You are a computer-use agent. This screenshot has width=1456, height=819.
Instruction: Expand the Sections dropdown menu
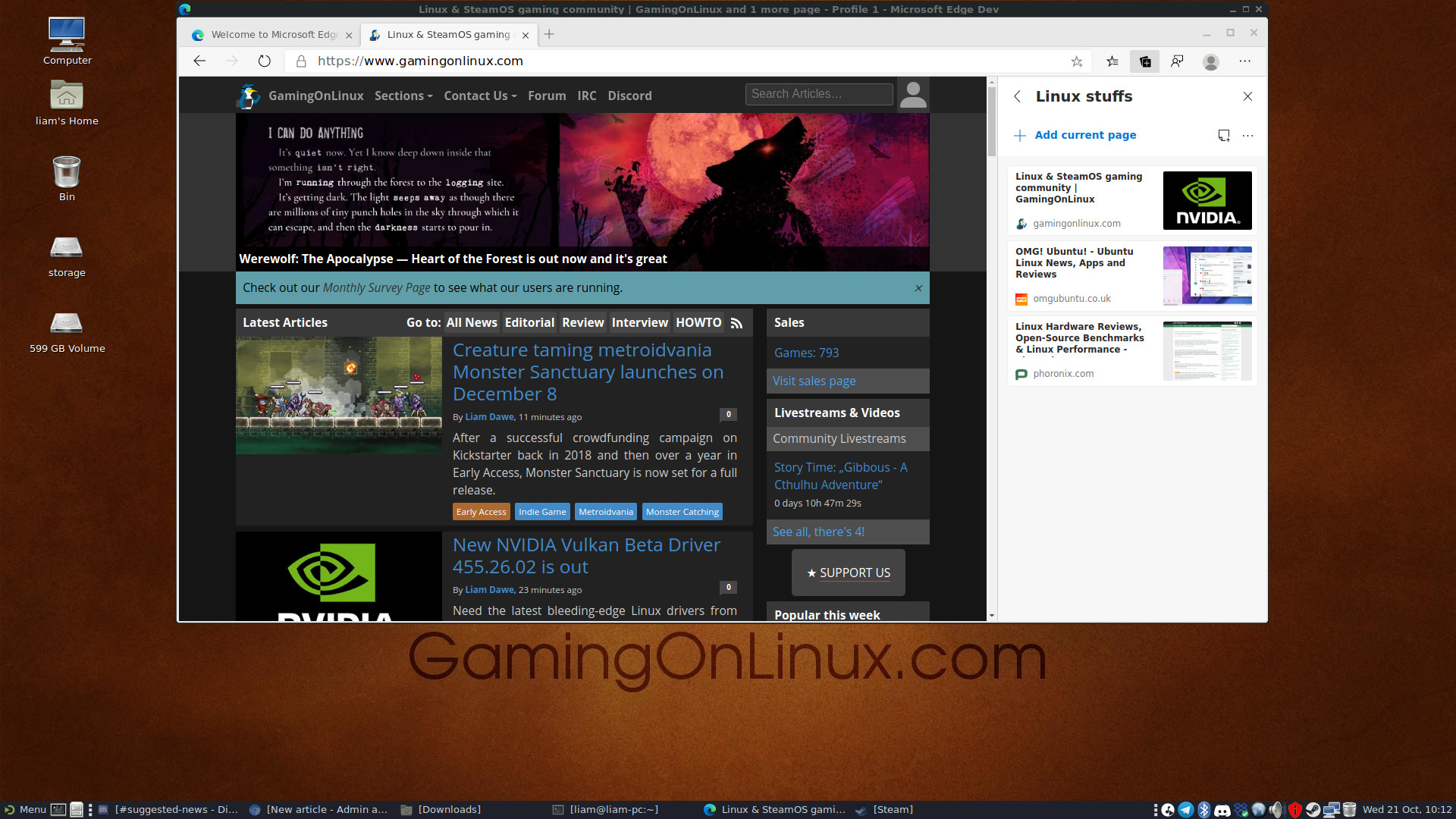(401, 95)
